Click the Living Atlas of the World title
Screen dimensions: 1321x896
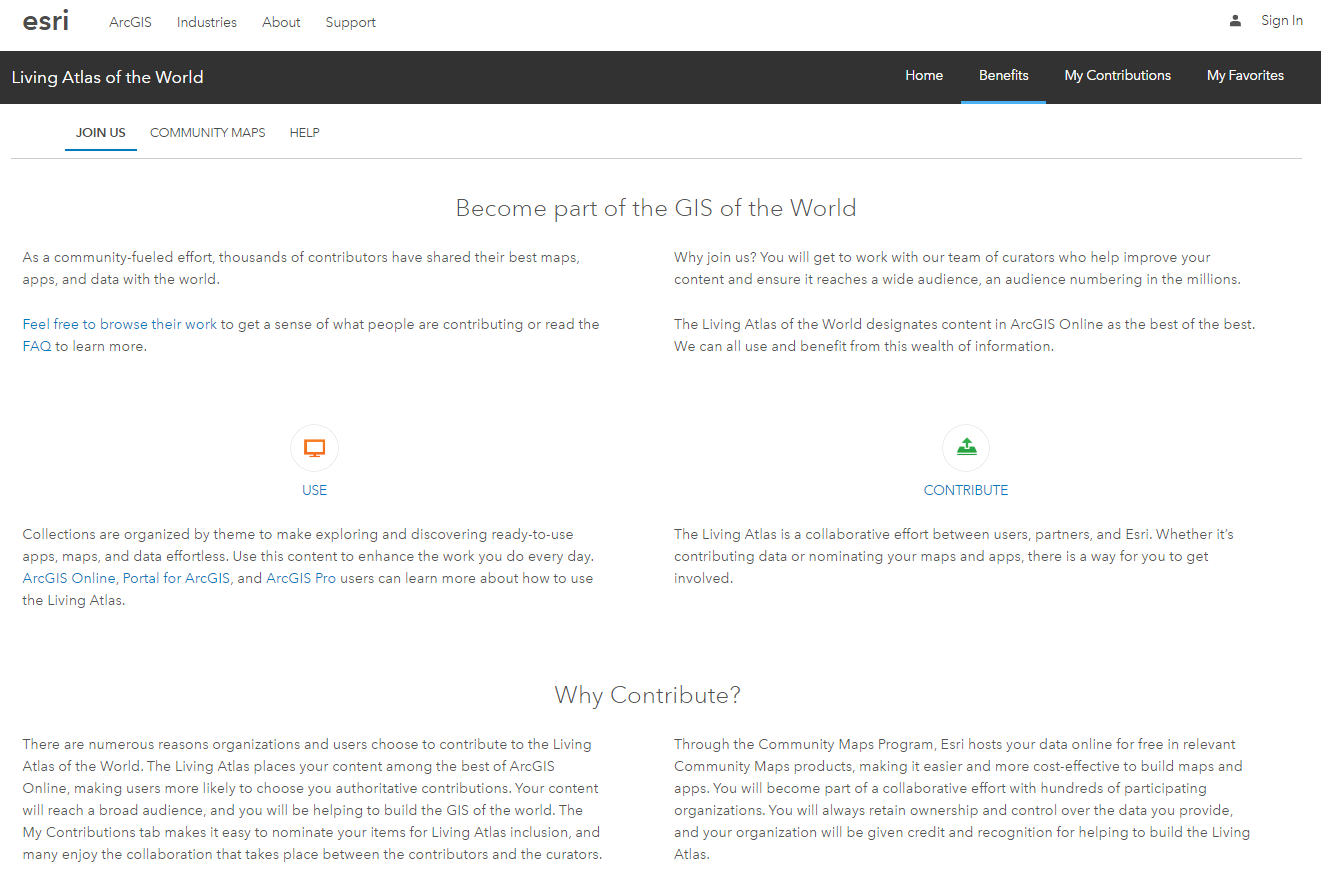coord(108,77)
